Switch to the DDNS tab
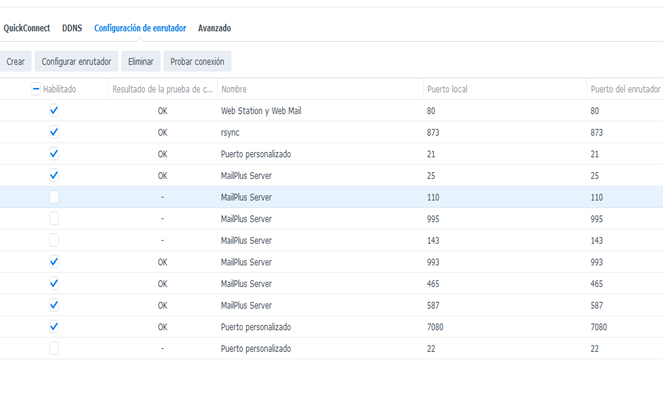The width and height of the screenshot is (663, 410). point(72,28)
